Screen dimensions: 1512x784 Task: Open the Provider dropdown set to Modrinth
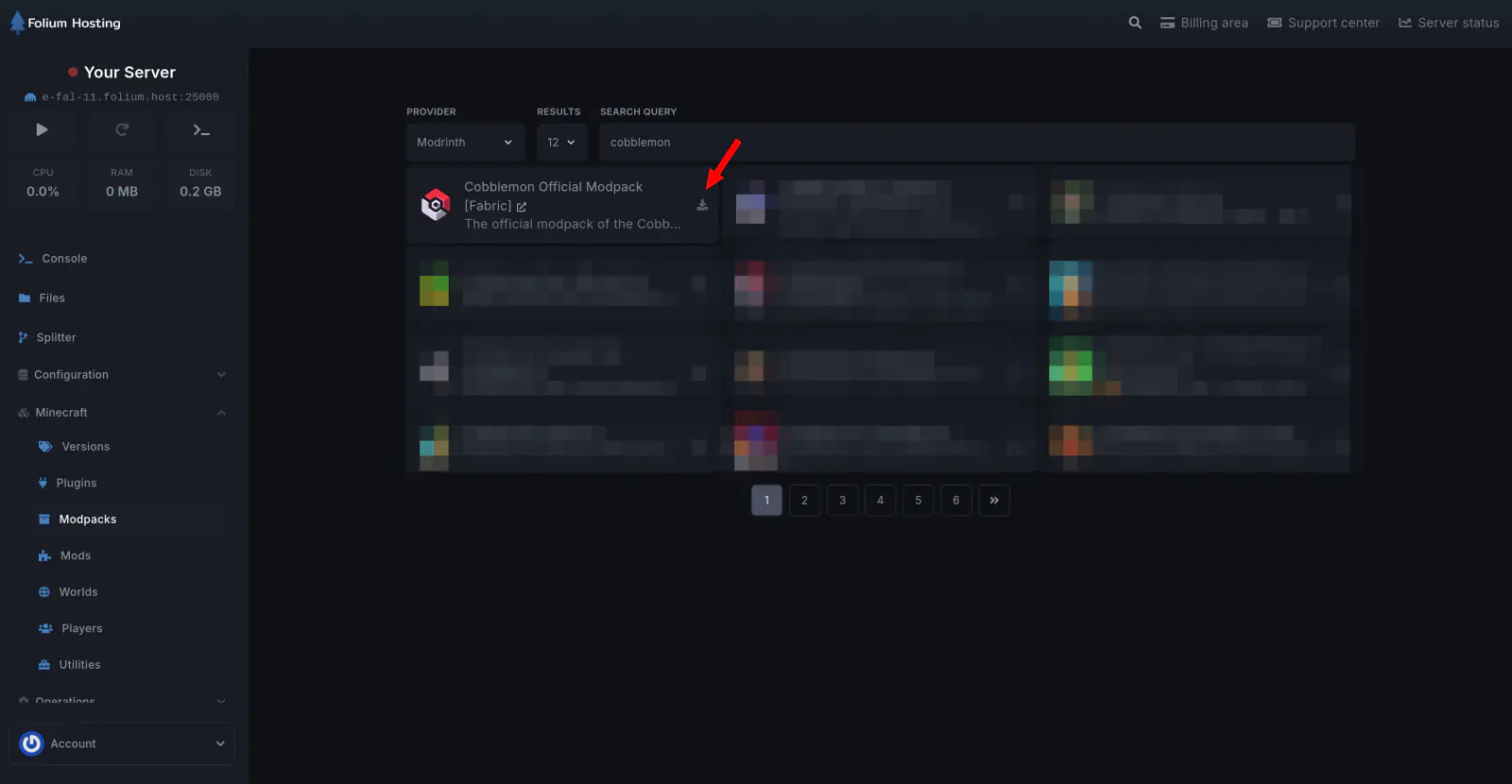click(x=465, y=143)
